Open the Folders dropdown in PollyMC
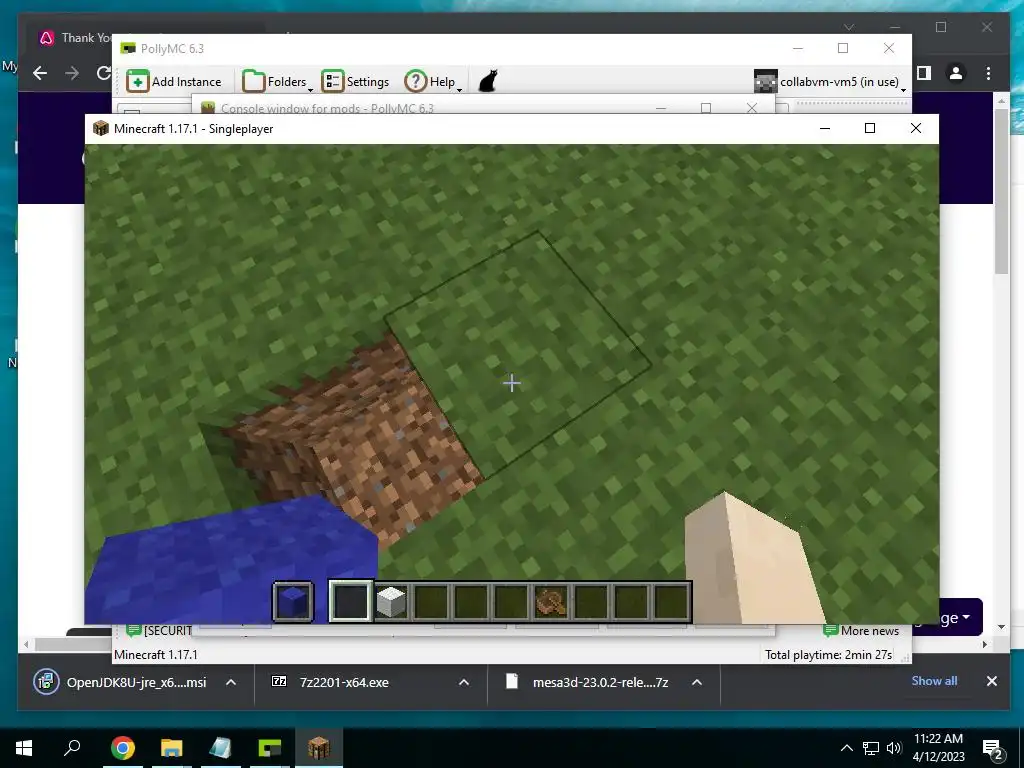The width and height of the screenshot is (1024, 768). 277,82
